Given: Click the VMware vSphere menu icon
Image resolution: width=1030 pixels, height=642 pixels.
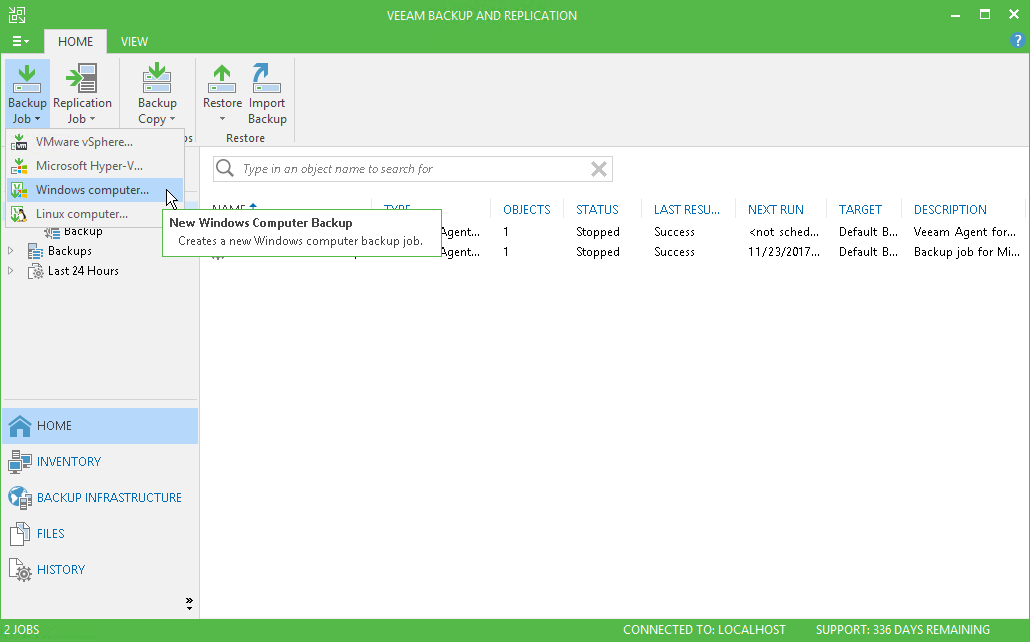Looking at the screenshot, I should 19,142.
